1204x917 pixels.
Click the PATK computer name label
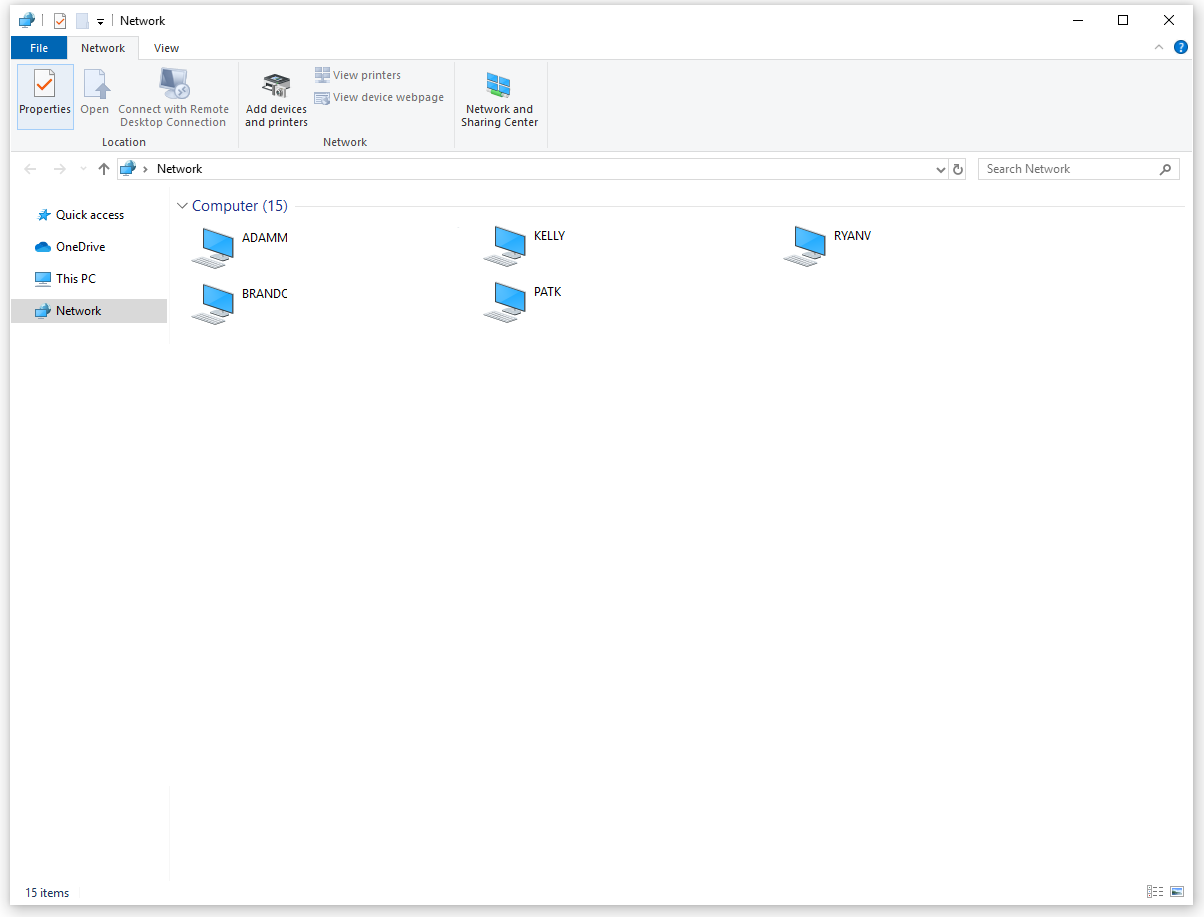(x=548, y=292)
